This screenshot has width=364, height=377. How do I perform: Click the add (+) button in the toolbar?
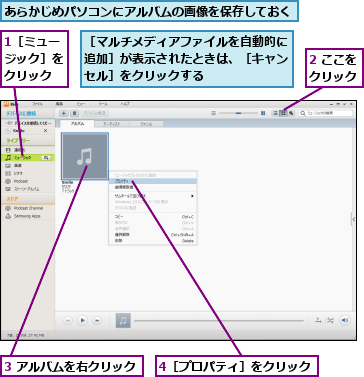tap(64, 113)
